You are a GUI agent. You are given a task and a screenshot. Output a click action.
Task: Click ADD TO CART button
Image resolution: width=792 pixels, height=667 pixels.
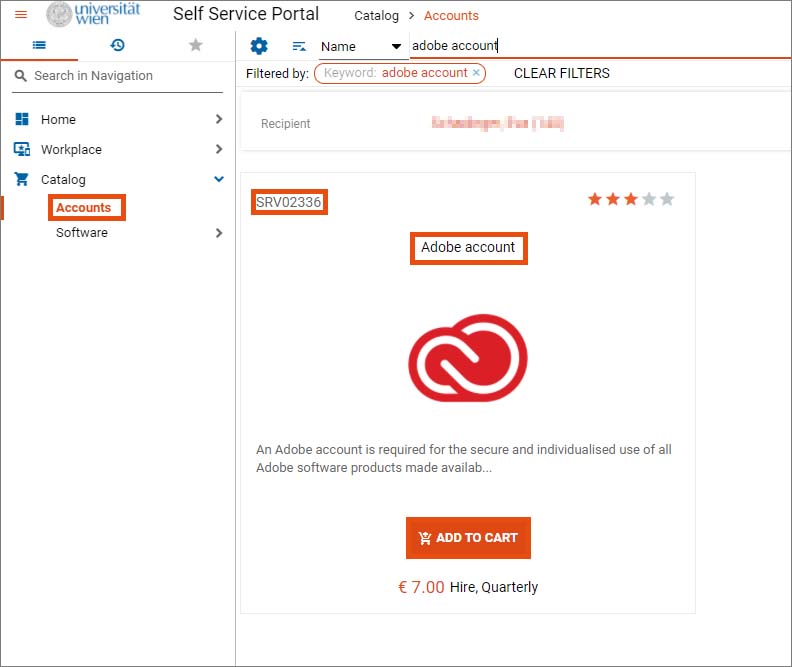coord(468,538)
